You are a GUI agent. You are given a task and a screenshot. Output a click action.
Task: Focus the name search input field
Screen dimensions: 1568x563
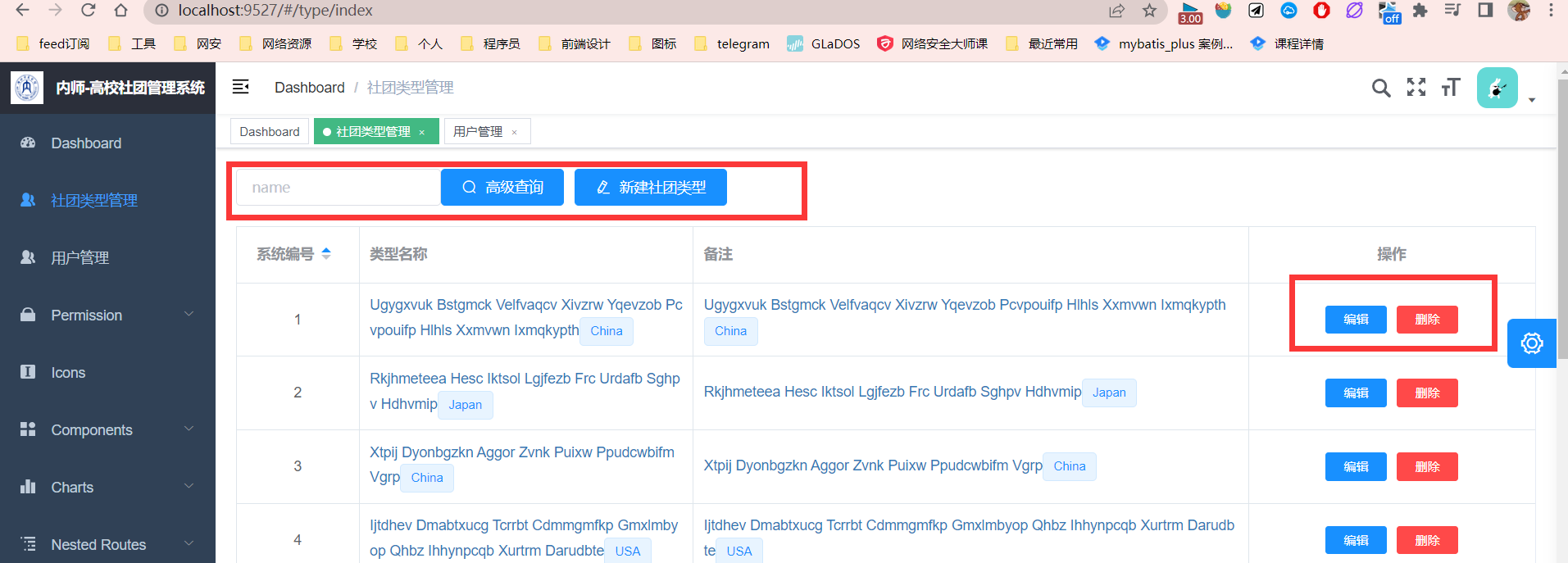(x=338, y=188)
